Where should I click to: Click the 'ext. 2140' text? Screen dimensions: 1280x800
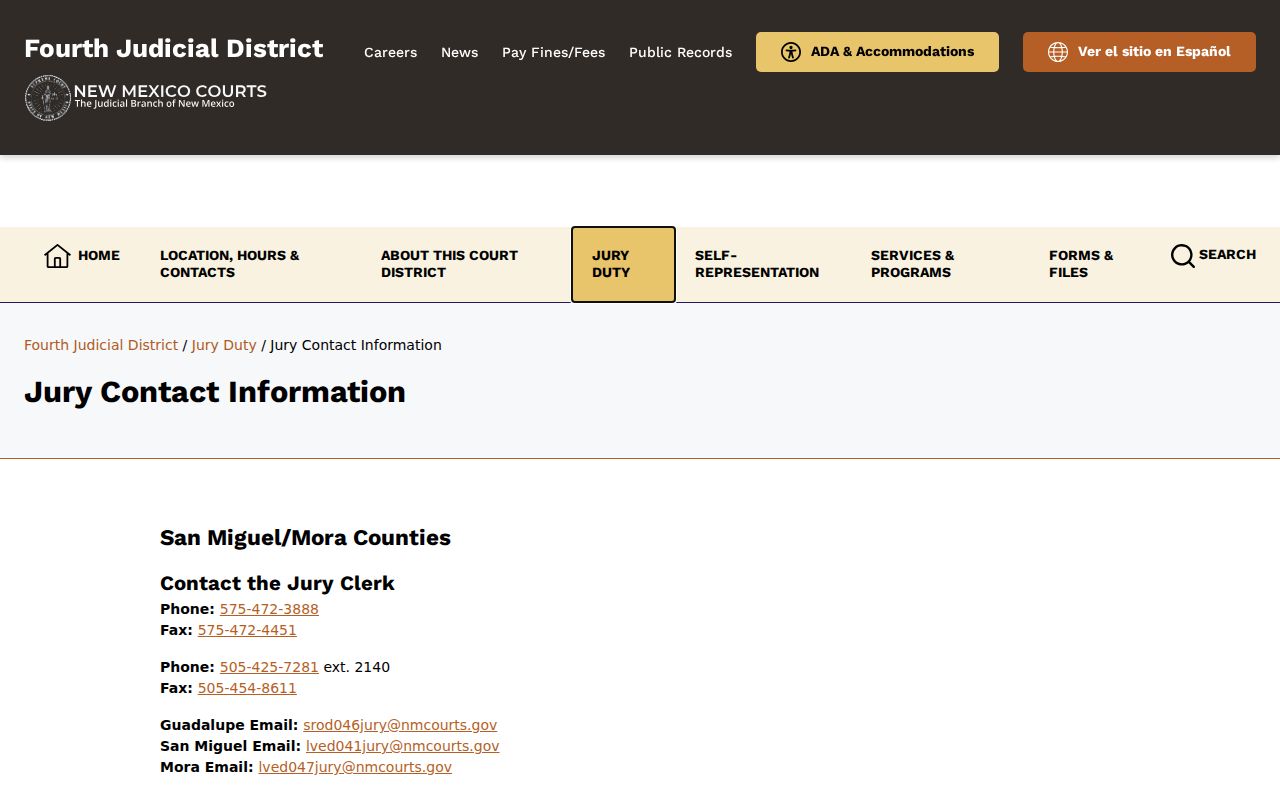357,667
